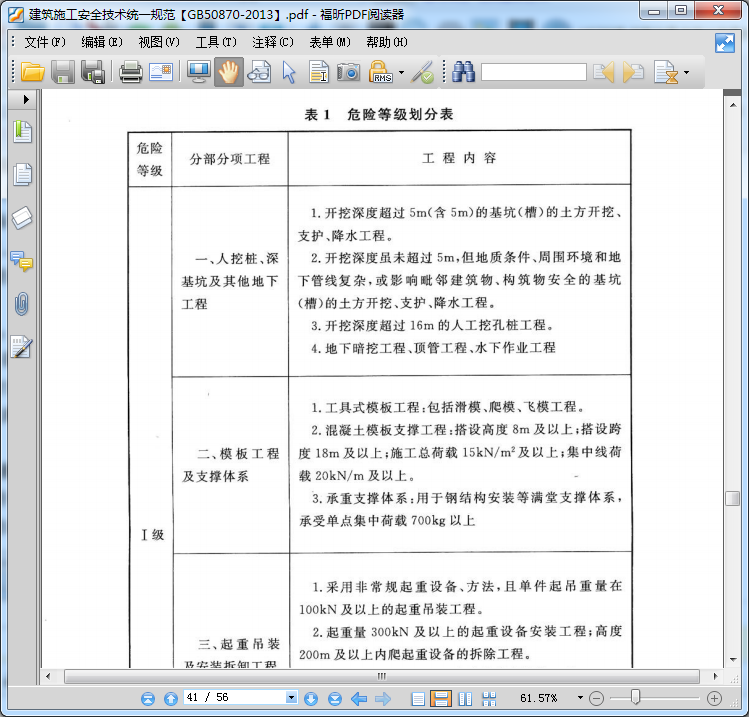This screenshot has width=749, height=717.
Task: Switch to continuous page layout
Action: tap(441, 699)
